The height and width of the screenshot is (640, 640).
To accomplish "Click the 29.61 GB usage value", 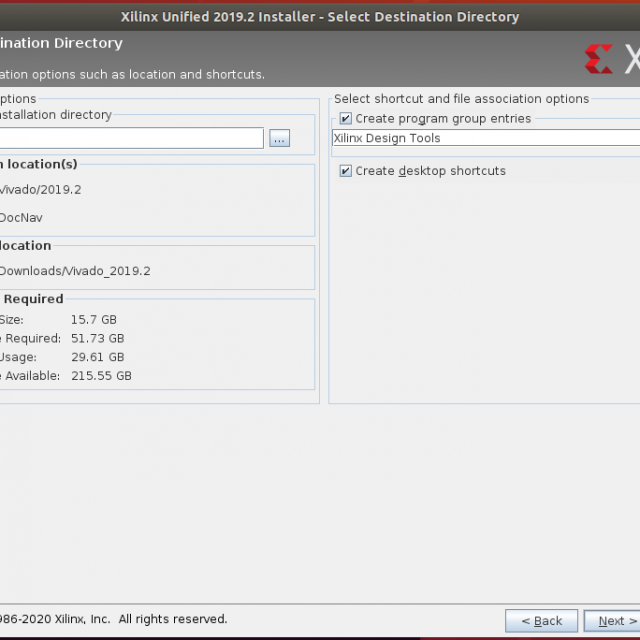I will coord(97,357).
